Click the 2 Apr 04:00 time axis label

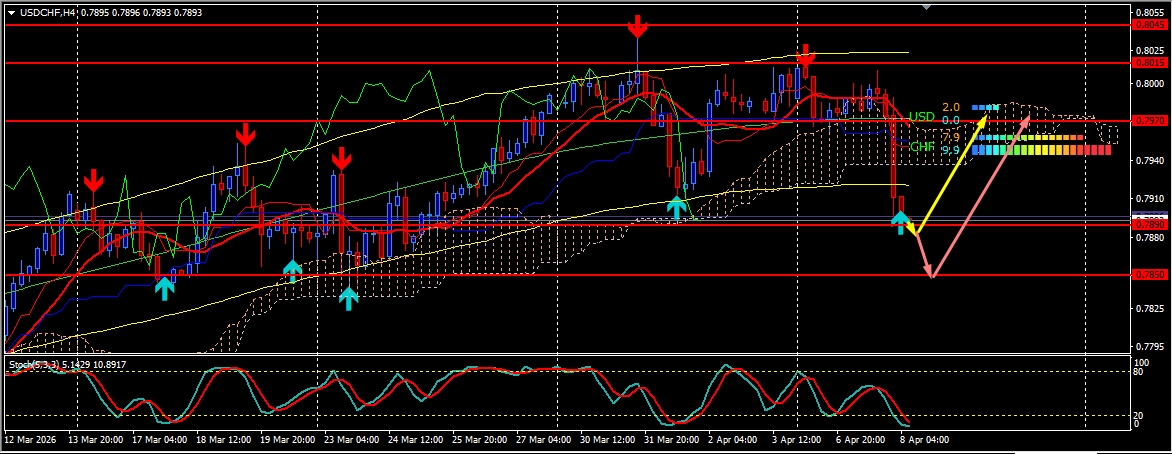(x=732, y=441)
